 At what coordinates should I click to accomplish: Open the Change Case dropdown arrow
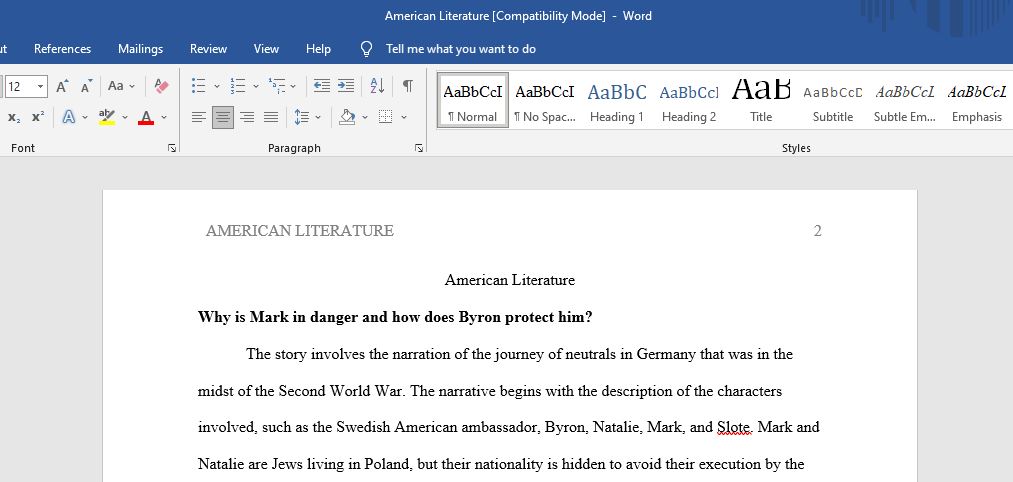132,86
